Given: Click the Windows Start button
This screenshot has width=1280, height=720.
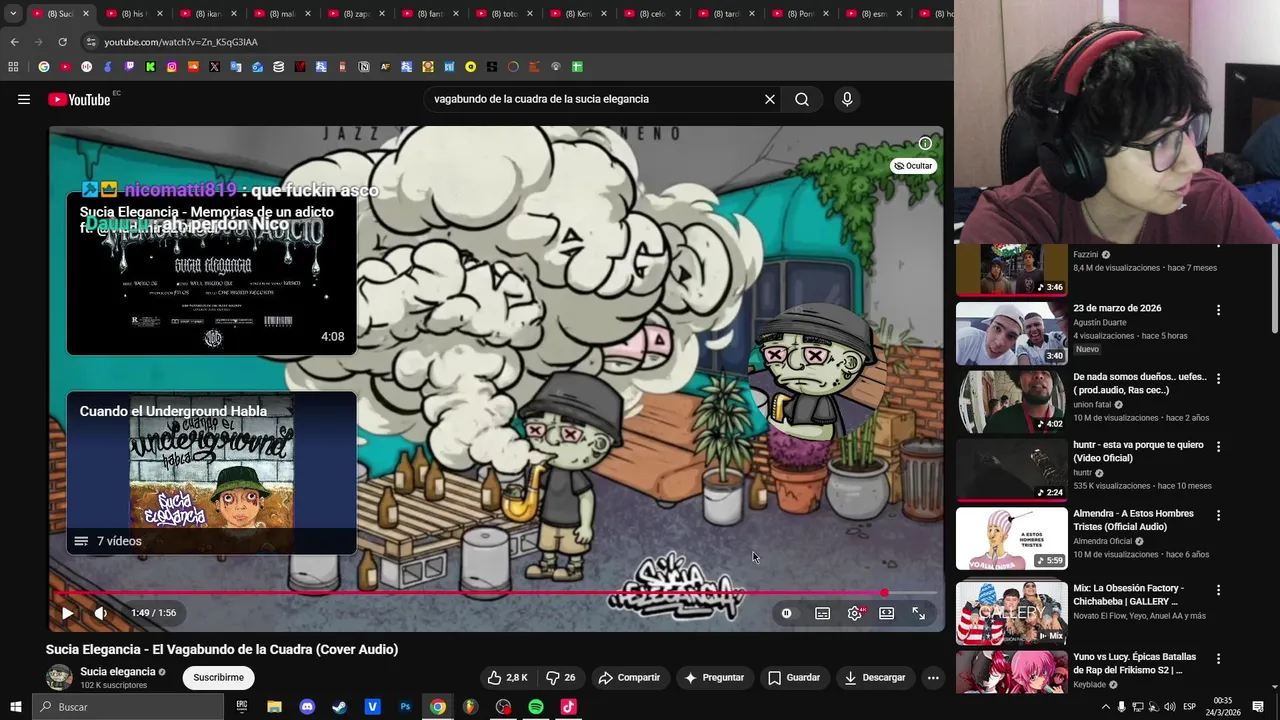Looking at the screenshot, I should [15, 707].
